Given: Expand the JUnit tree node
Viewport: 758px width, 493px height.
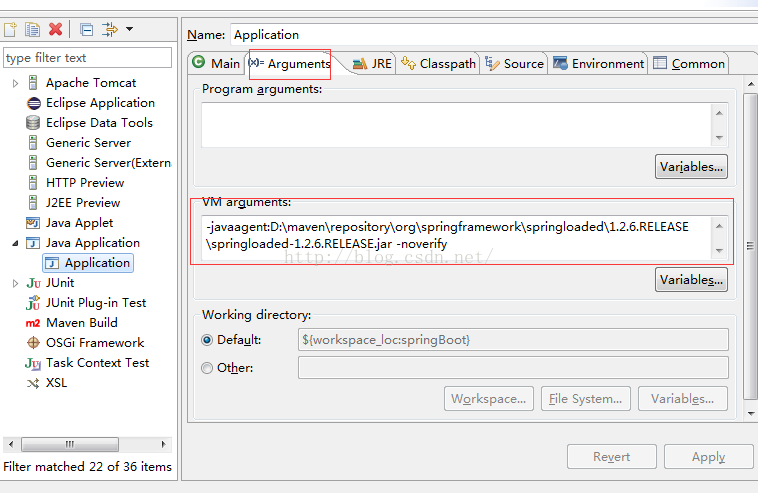Looking at the screenshot, I should (15, 283).
